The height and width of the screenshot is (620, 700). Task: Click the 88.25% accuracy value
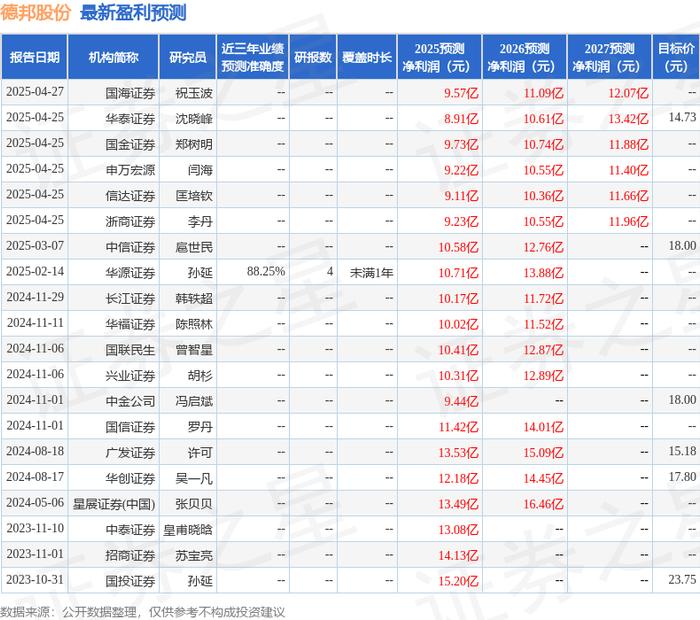click(266, 271)
